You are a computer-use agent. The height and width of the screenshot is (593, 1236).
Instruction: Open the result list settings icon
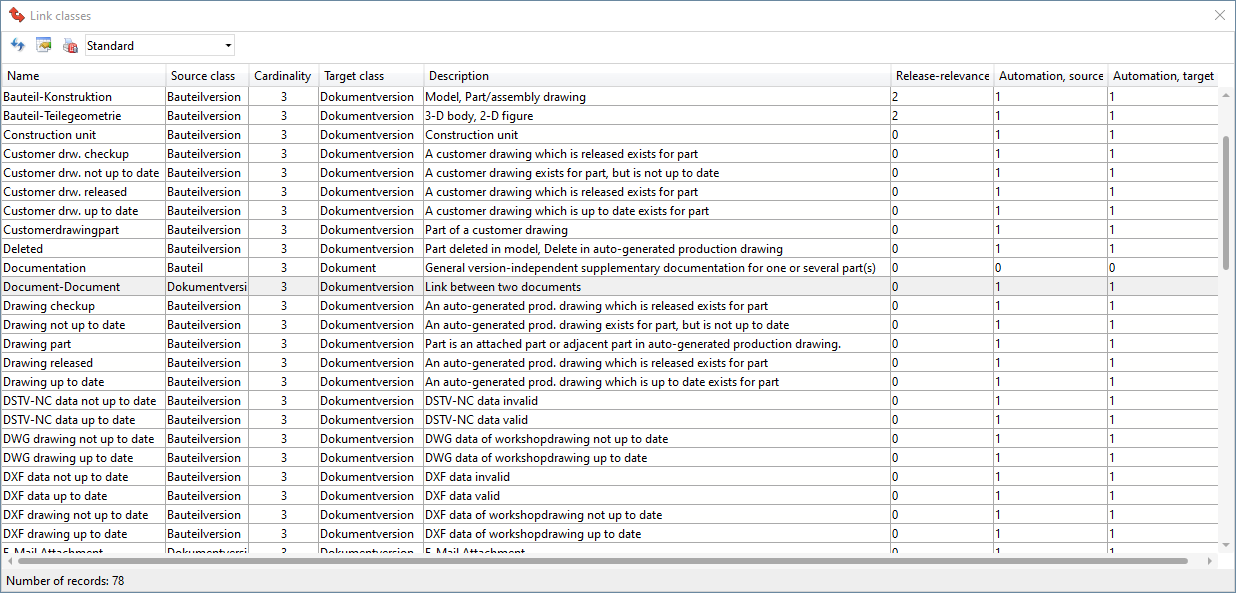pyautogui.click(x=44, y=45)
